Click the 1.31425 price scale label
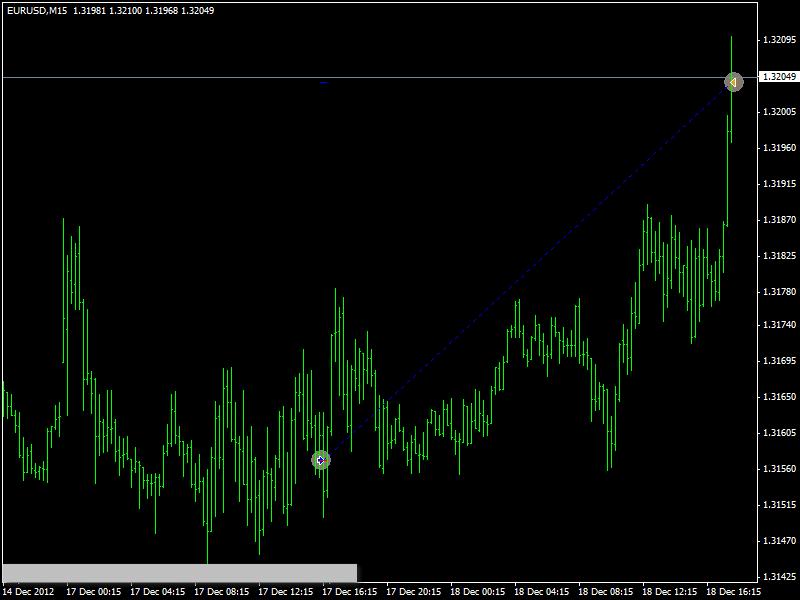 pos(779,577)
